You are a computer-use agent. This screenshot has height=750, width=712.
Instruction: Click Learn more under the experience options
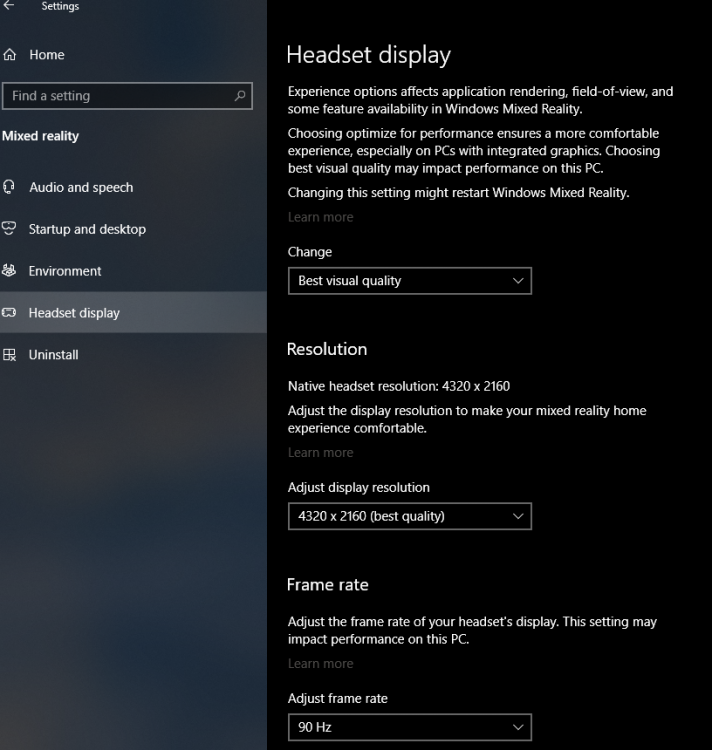[x=320, y=217]
